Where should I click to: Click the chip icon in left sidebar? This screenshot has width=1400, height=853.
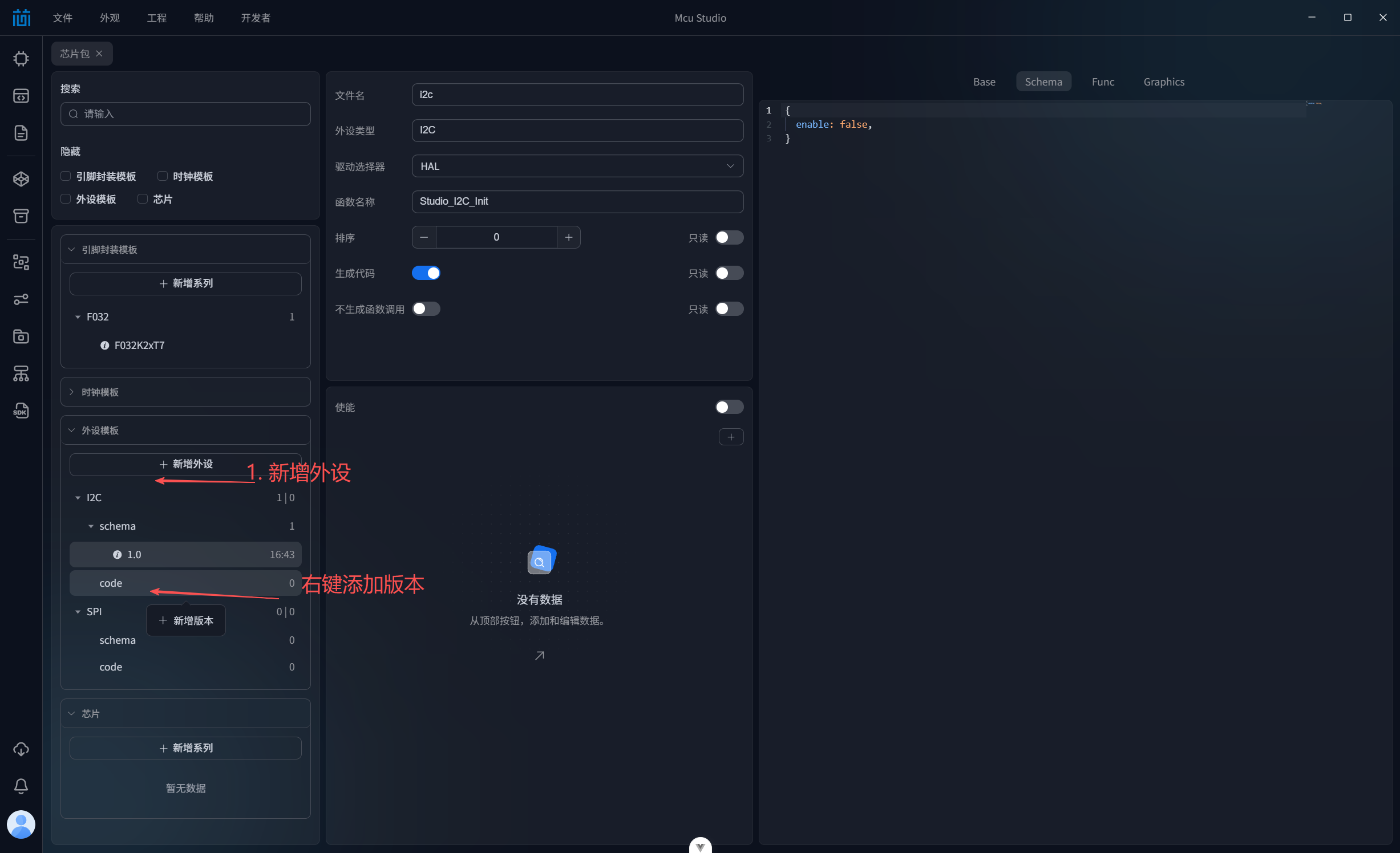pyautogui.click(x=21, y=59)
